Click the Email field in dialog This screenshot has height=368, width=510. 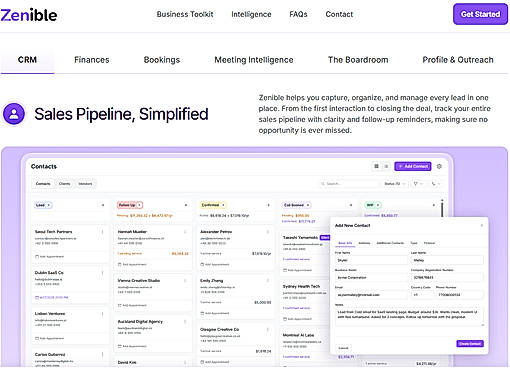[371, 295]
